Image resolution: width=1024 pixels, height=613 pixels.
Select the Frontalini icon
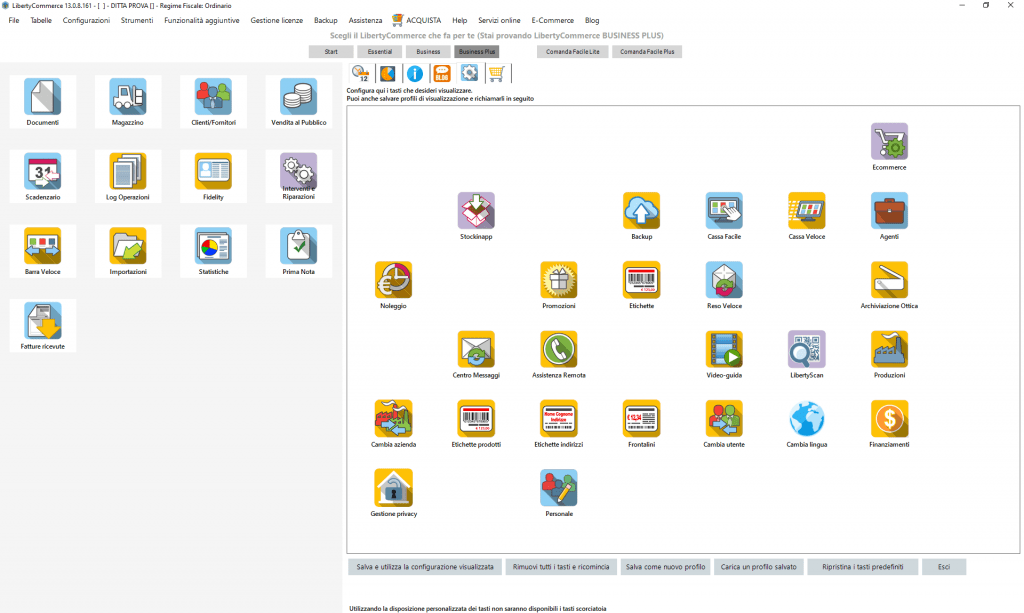(641, 418)
